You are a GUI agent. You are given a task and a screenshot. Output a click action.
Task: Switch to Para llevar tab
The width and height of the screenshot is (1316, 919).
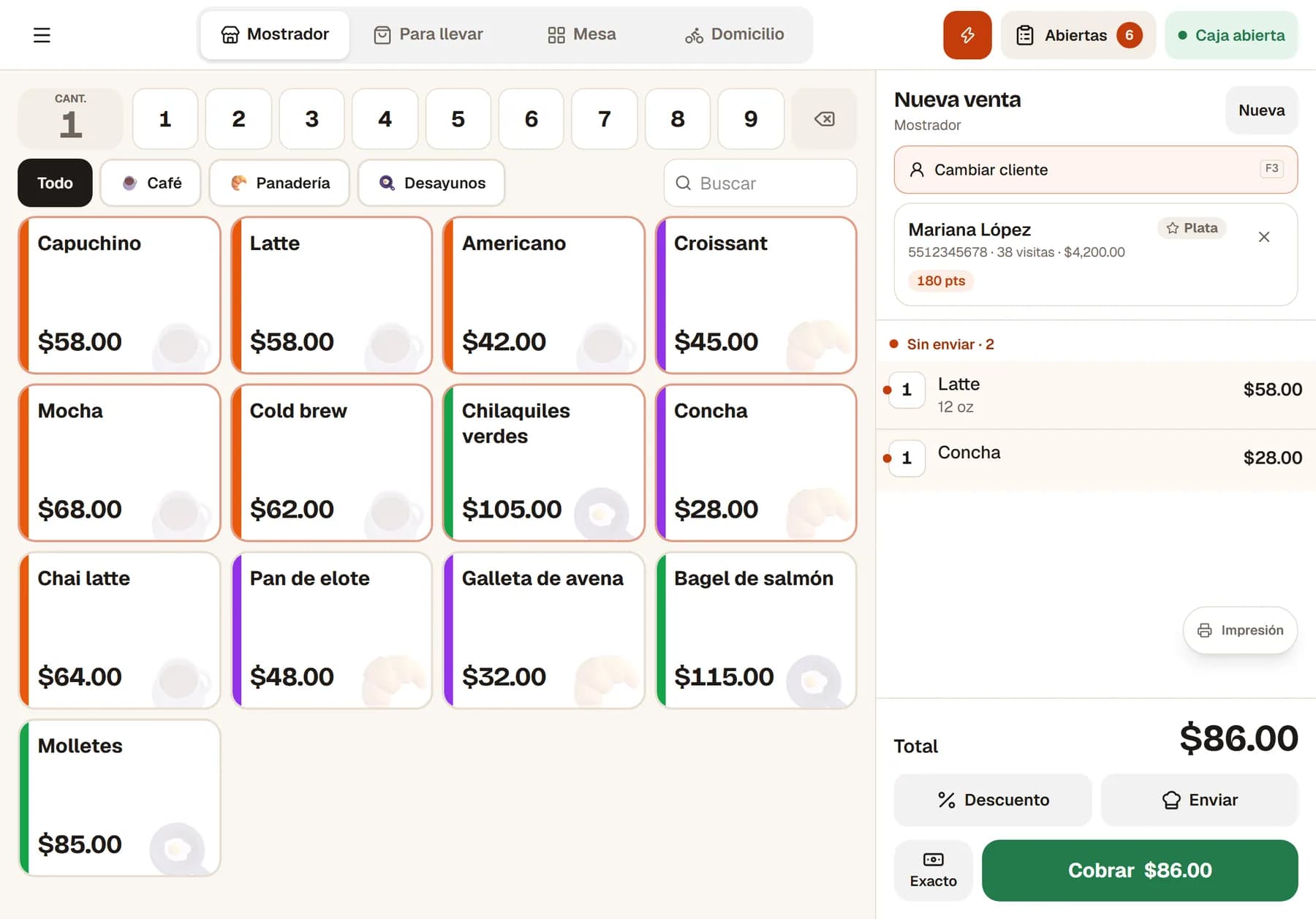click(428, 34)
